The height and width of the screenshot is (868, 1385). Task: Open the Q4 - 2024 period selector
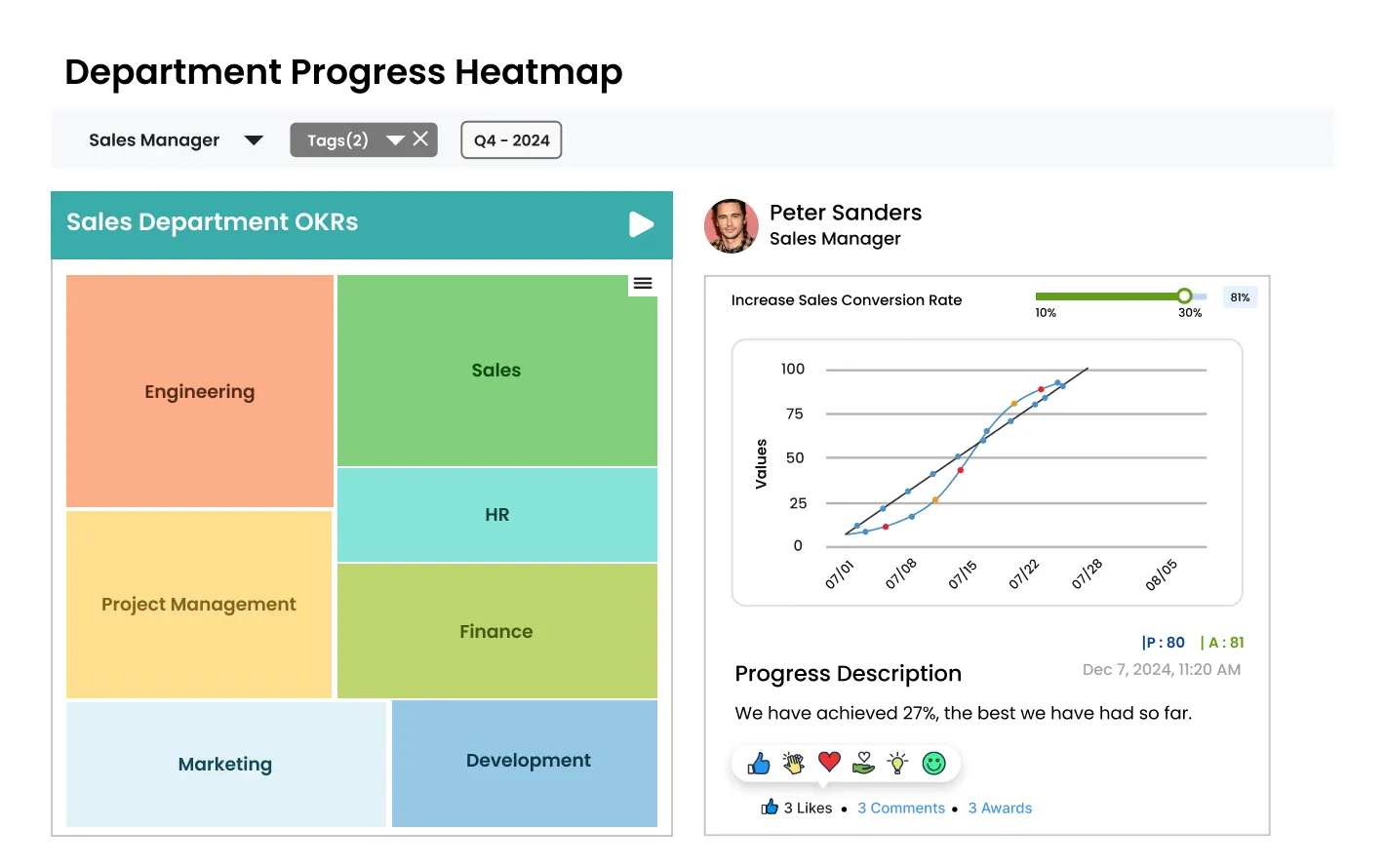tap(511, 140)
